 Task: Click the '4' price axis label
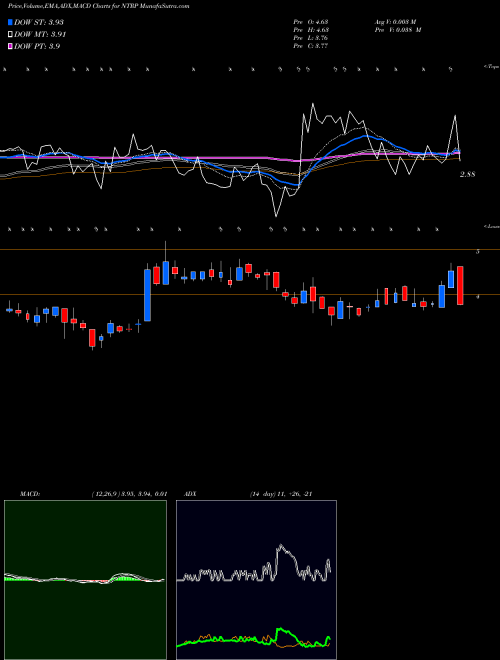point(477,297)
